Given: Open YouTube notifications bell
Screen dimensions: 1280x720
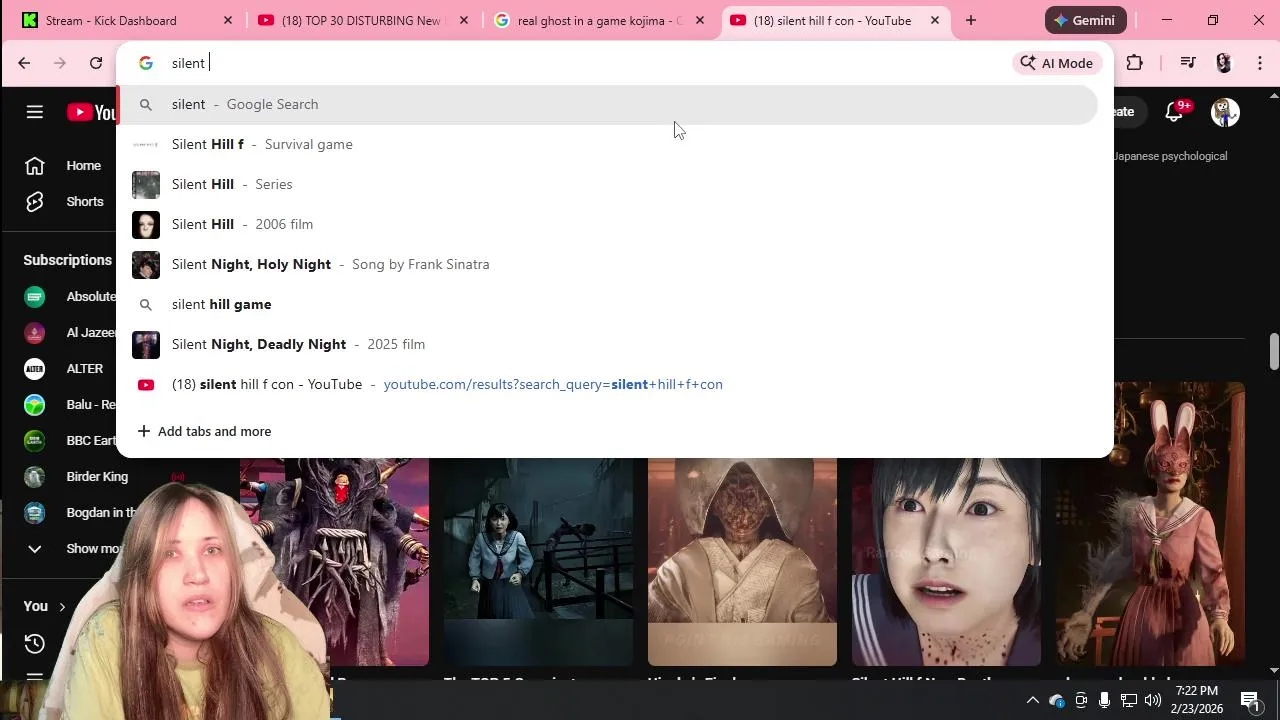Looking at the screenshot, I should coord(1174,112).
